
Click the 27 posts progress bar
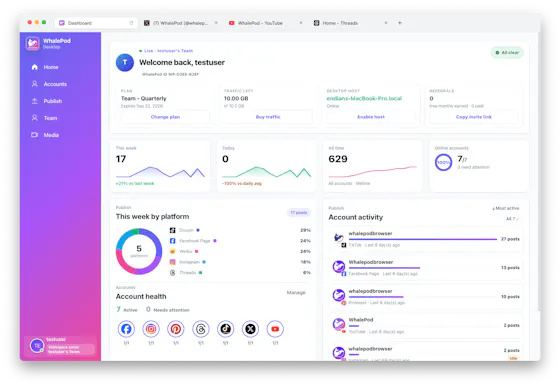click(x=423, y=239)
